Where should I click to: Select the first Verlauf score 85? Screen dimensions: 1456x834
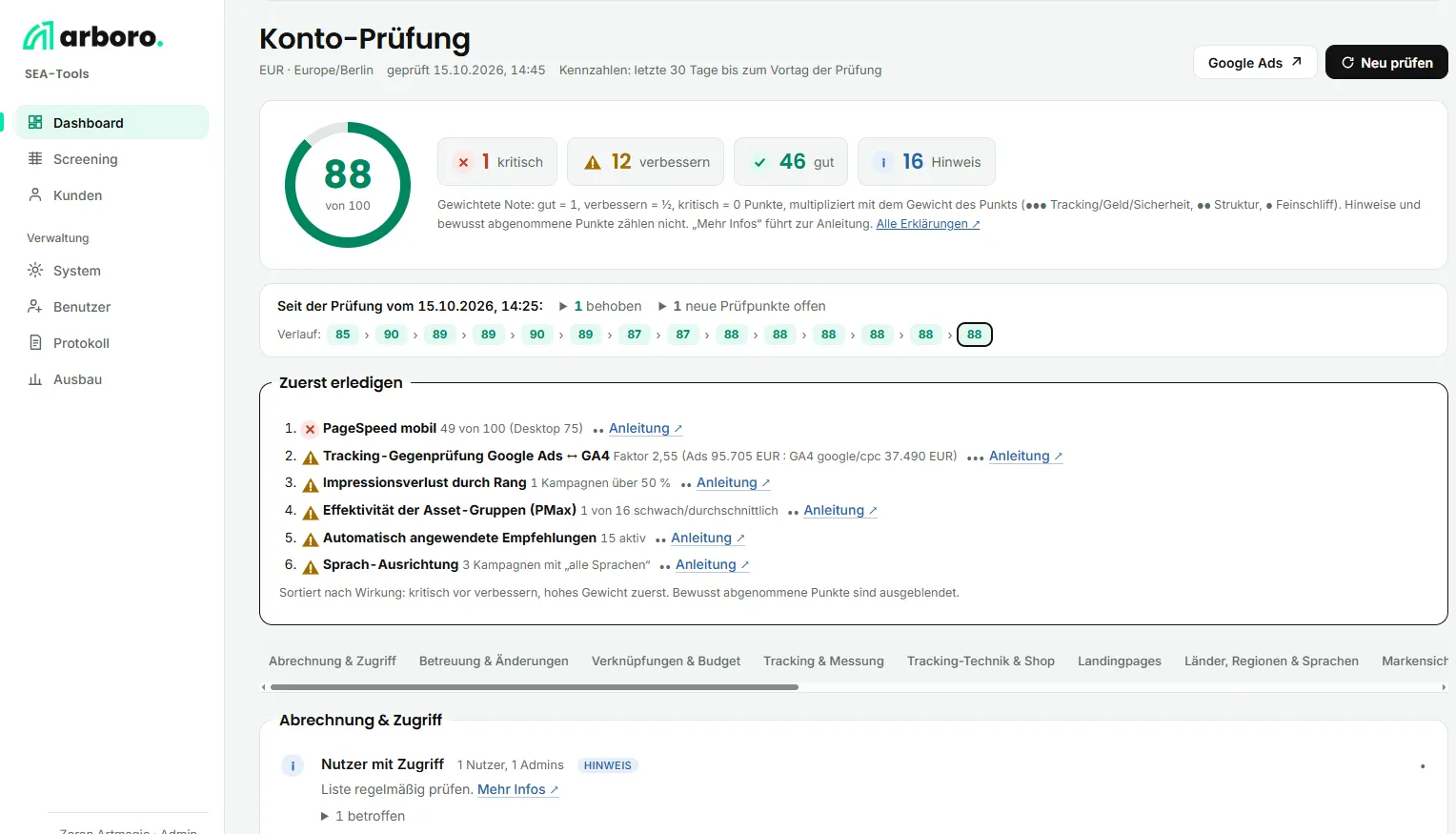343,335
